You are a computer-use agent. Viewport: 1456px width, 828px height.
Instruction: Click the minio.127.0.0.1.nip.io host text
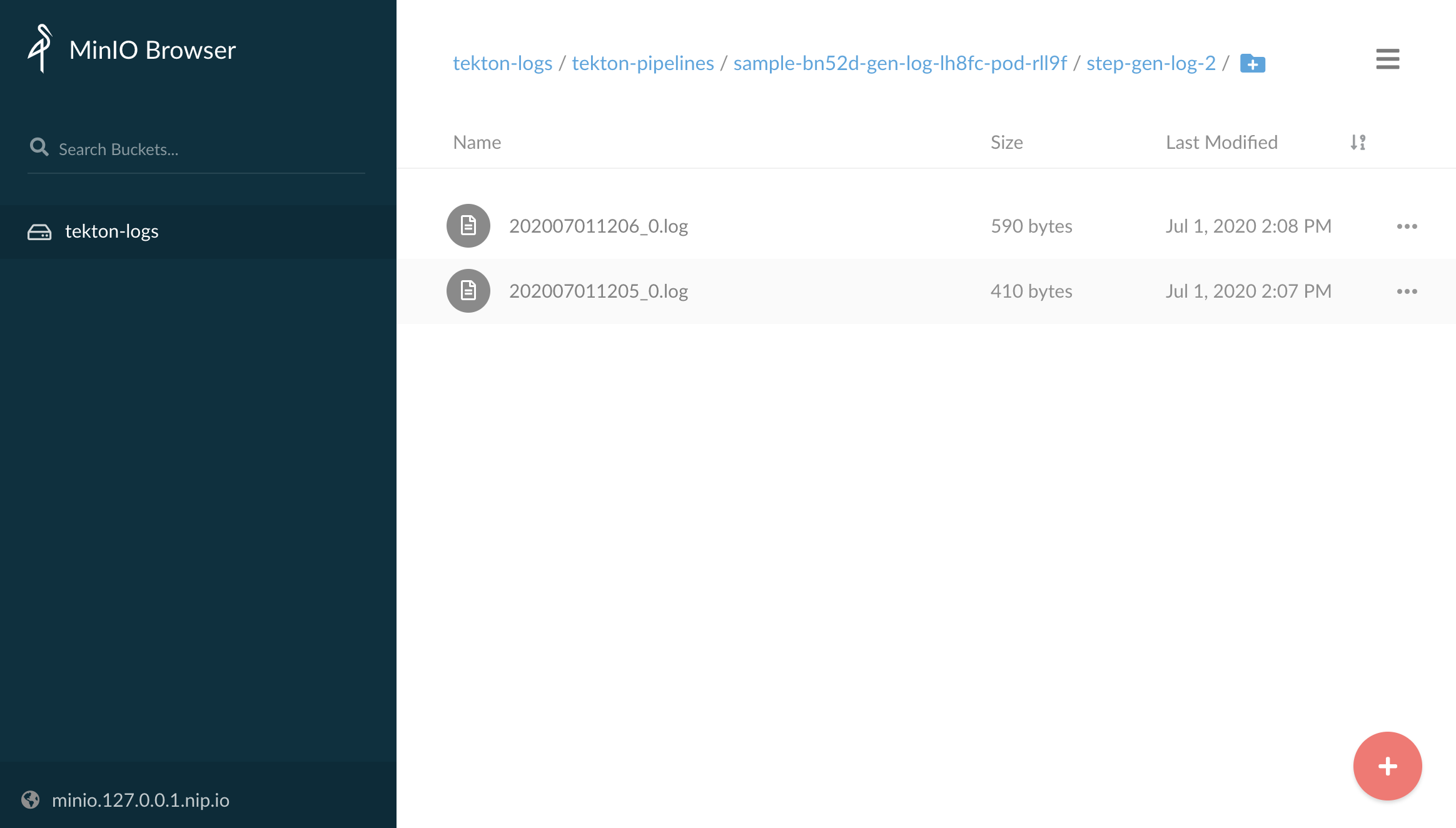click(141, 800)
